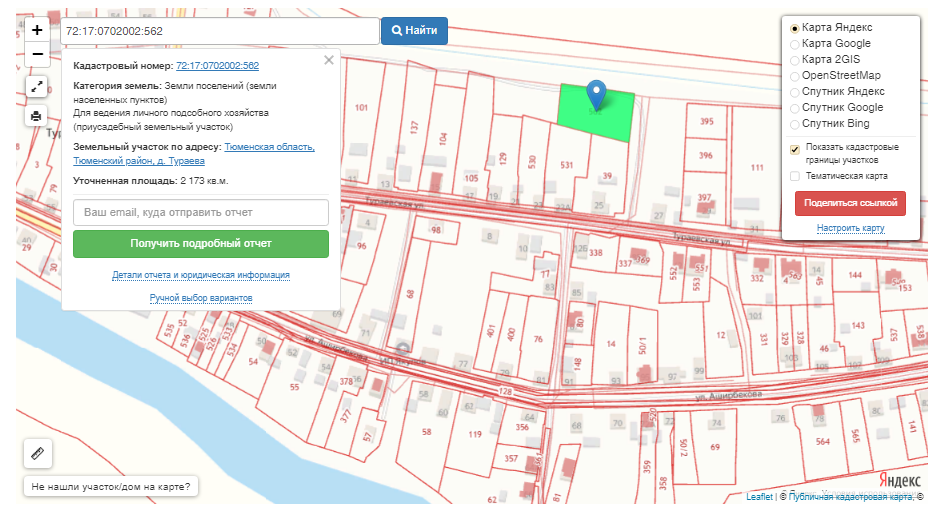The width and height of the screenshot is (942, 516).
Task: Expand Детали отчета и юридическая информация
Action: coord(201,275)
